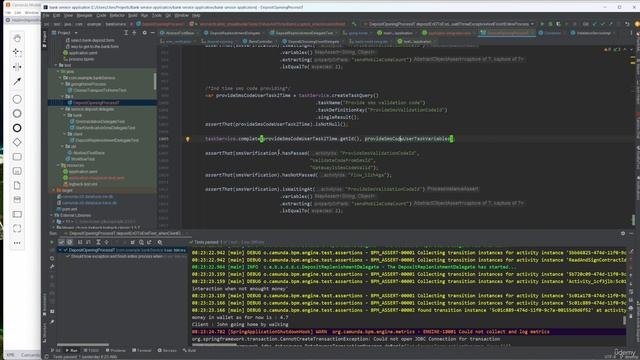
Task: Open the TODO tool window
Action: tap(91, 350)
